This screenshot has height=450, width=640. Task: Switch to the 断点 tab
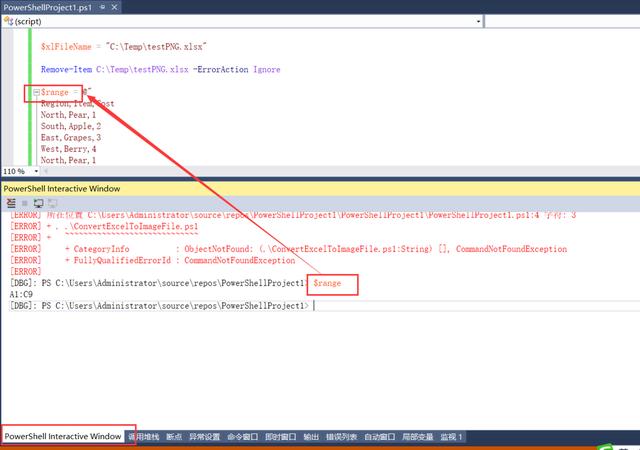[174, 437]
